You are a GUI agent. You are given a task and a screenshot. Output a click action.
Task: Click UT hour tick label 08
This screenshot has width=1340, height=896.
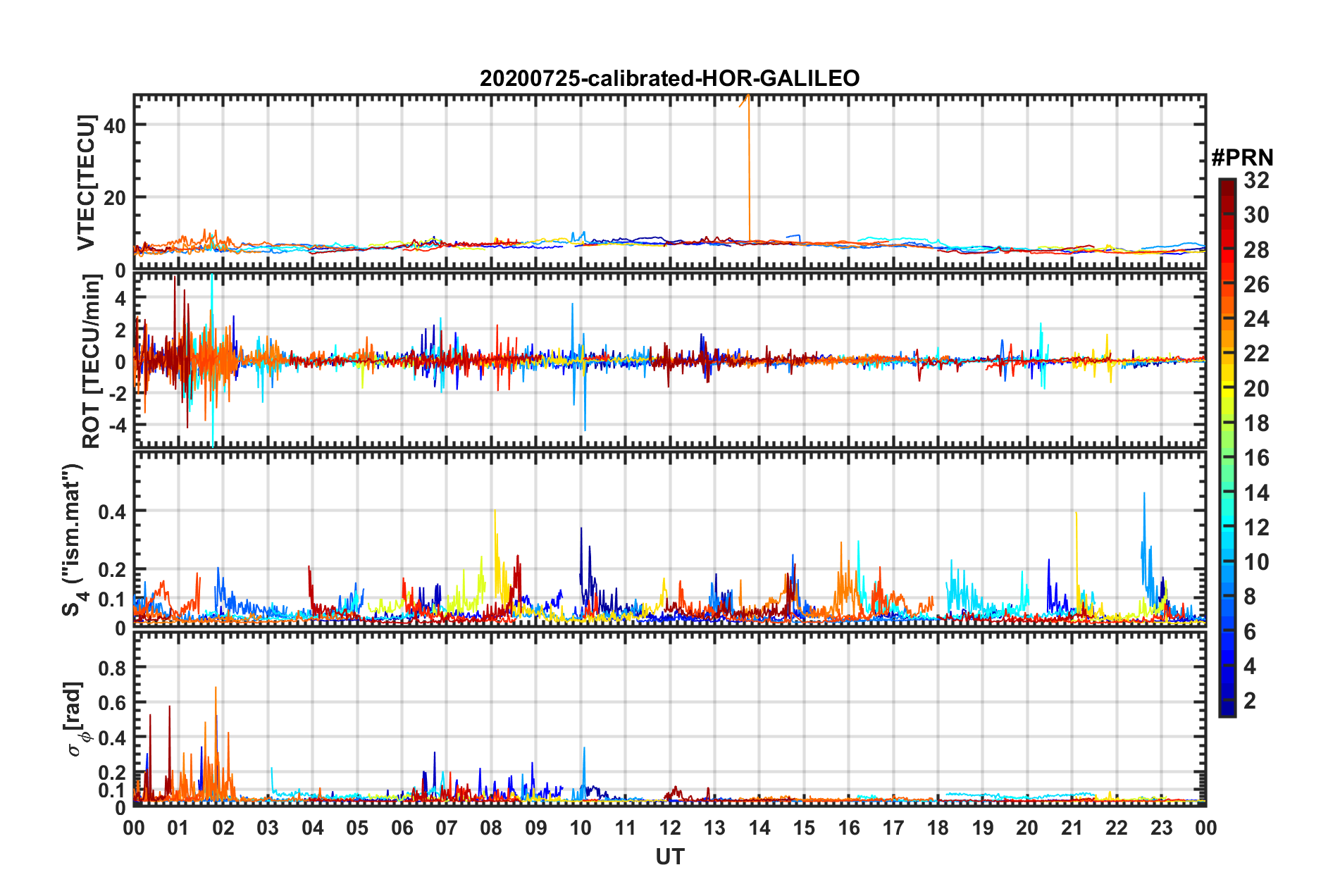point(491,828)
